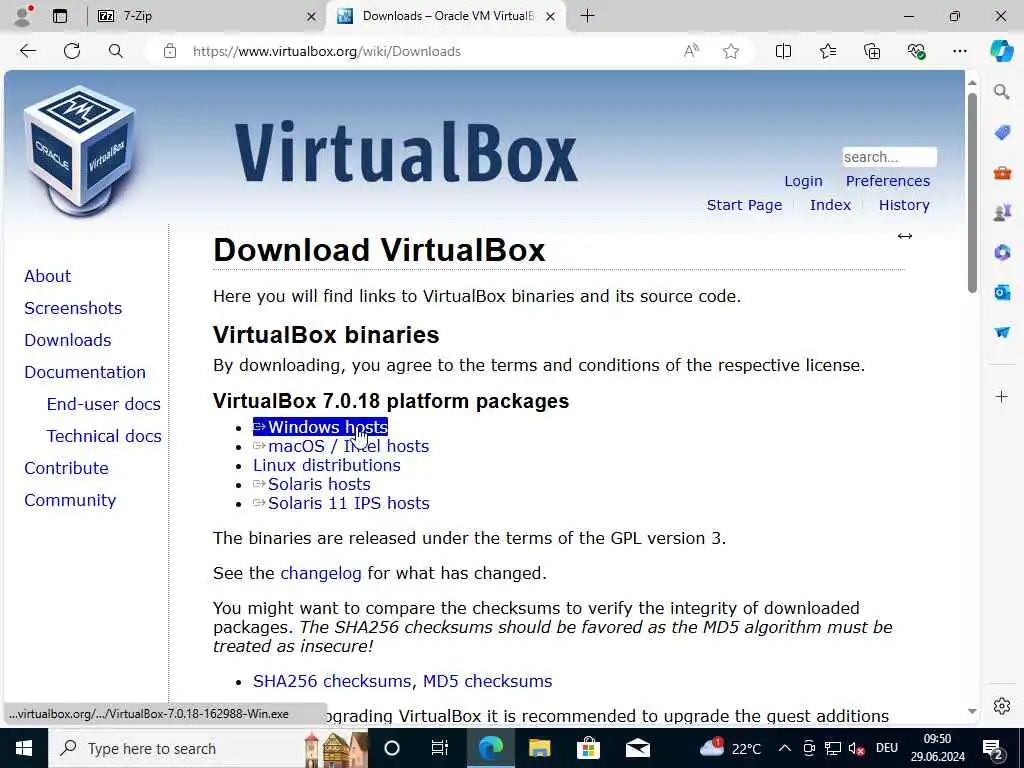Open the Drop paper plane icon in the sidebar
The height and width of the screenshot is (768, 1024).
[1002, 332]
